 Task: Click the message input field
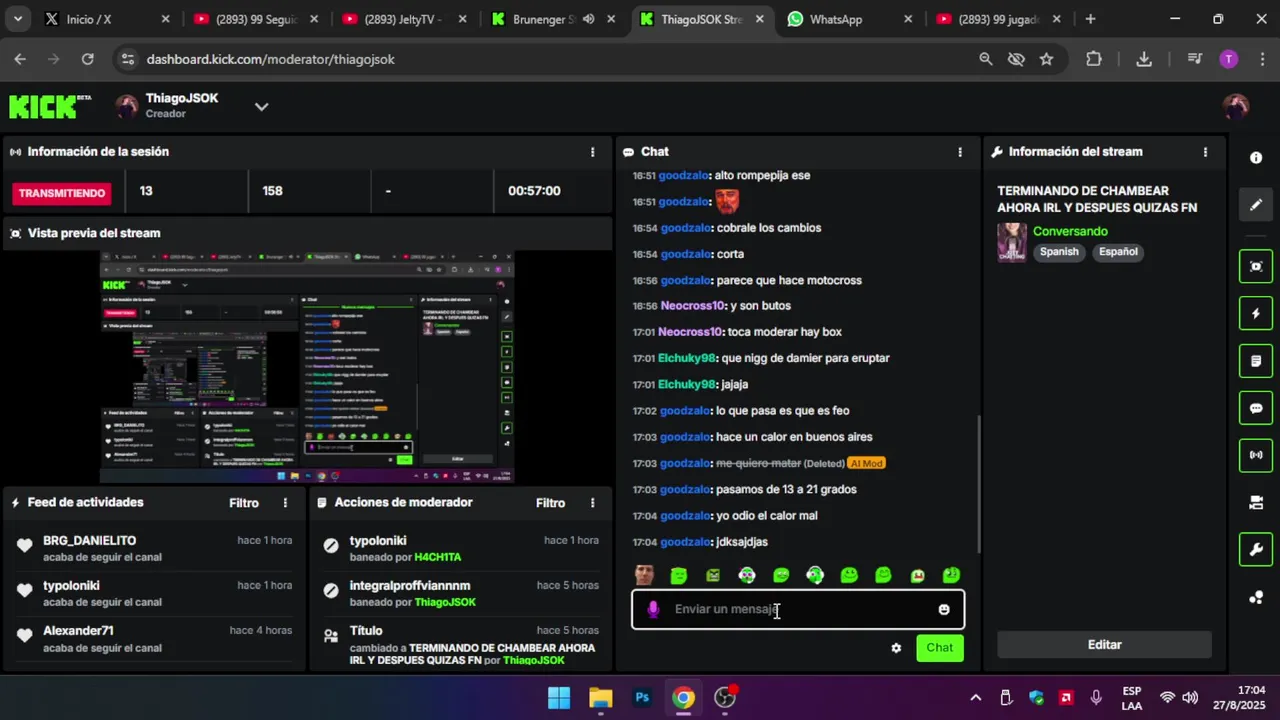coord(798,609)
